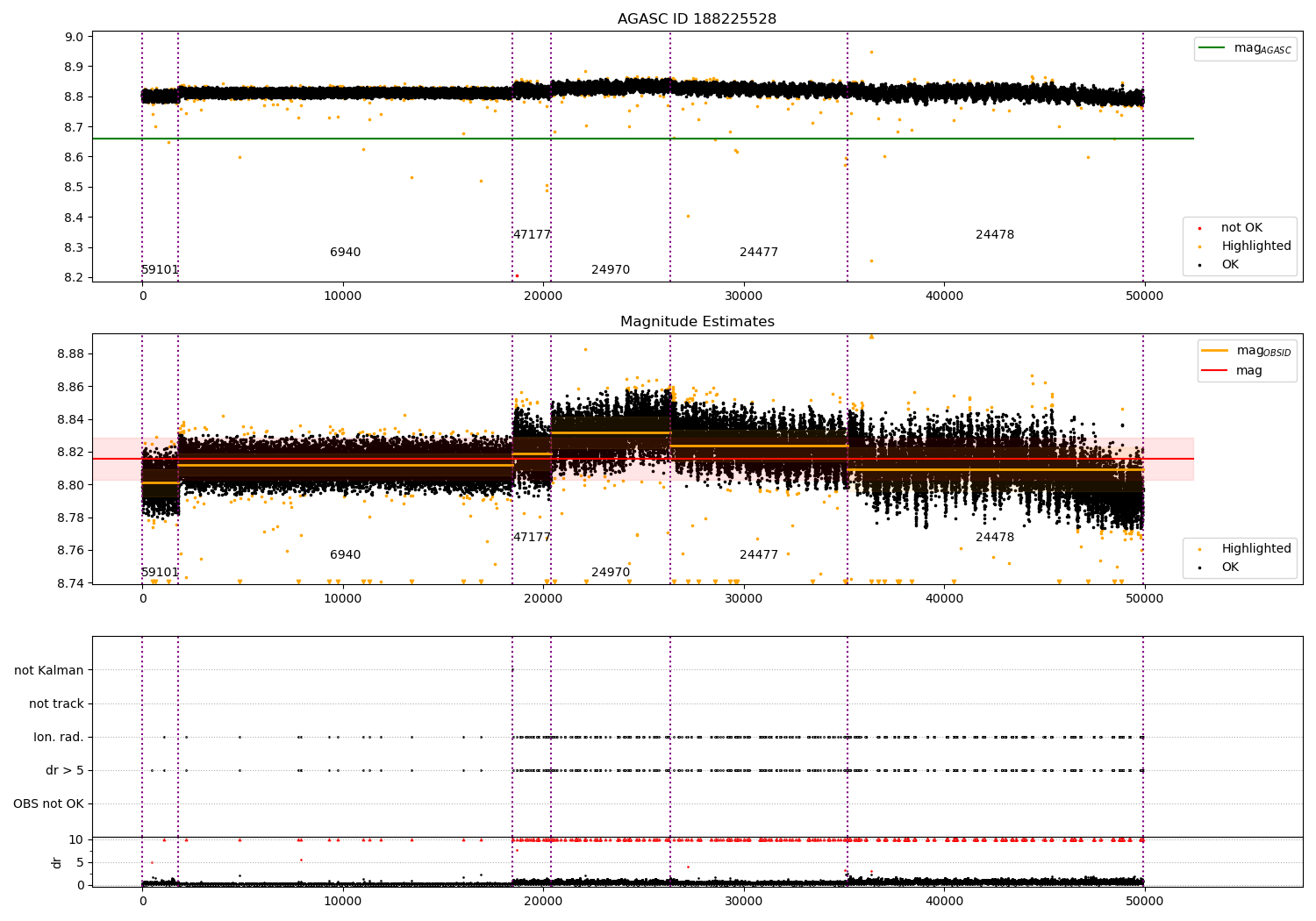Click obsid label 47177 in the AGASC ID plot
This screenshot has width=1316, height=921.
click(x=532, y=235)
